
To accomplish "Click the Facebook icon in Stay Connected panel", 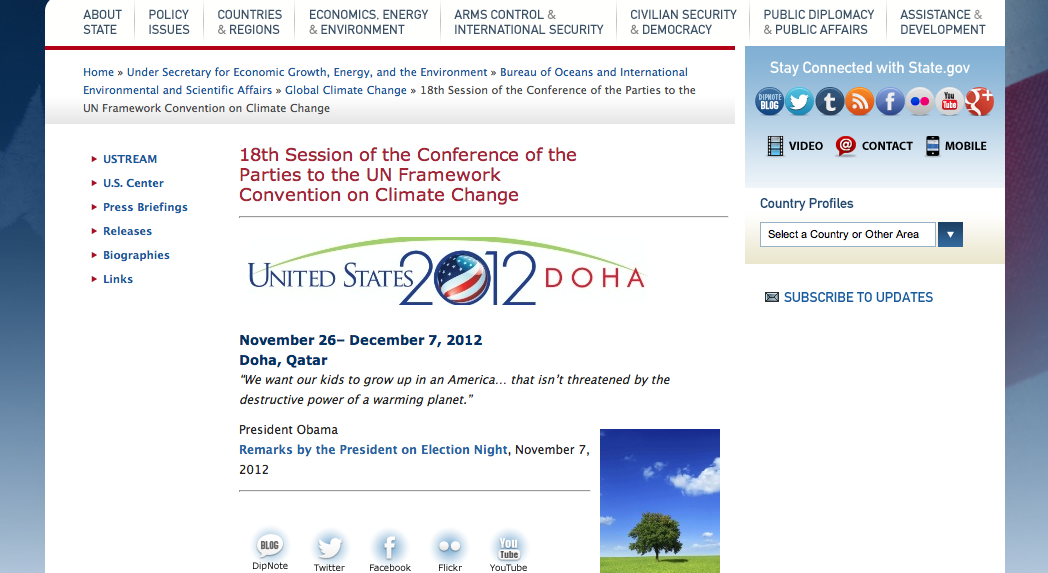I will [889, 101].
